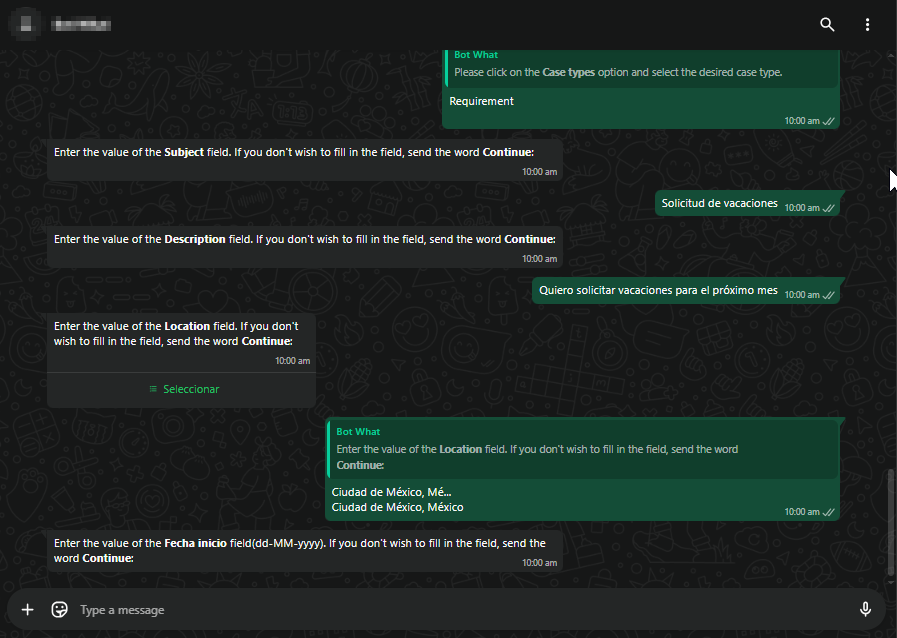
Task: Click the plus attach icon
Action: pos(28,610)
